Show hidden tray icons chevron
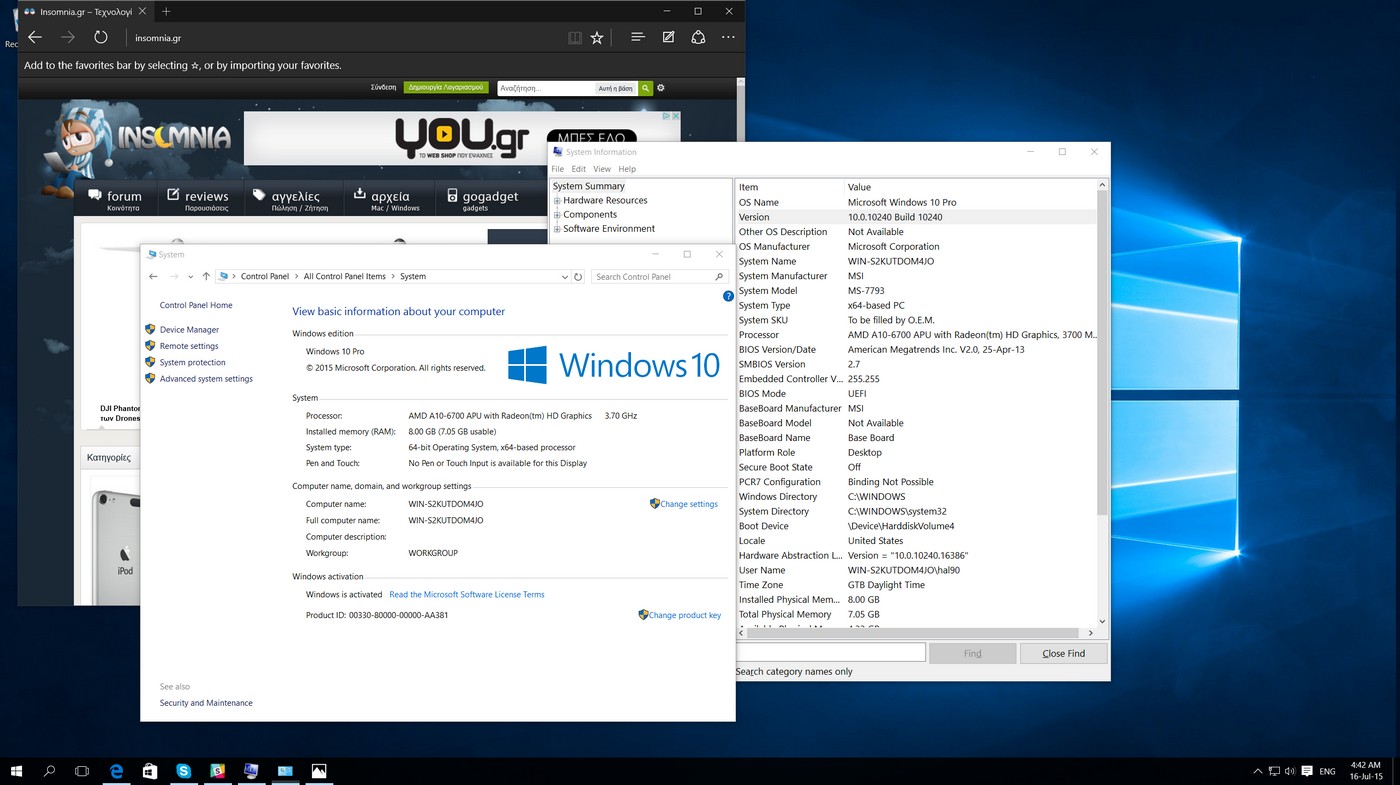Image resolution: width=1400 pixels, height=785 pixels. tap(1257, 771)
